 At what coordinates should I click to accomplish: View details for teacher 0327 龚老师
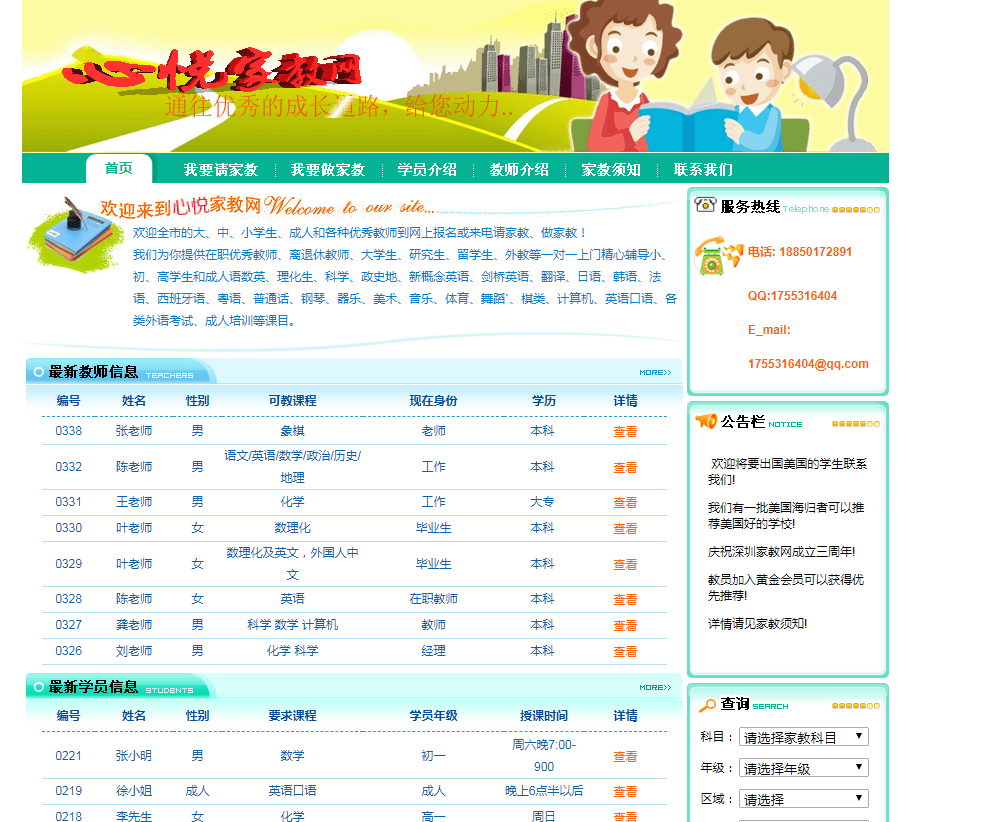click(625, 626)
